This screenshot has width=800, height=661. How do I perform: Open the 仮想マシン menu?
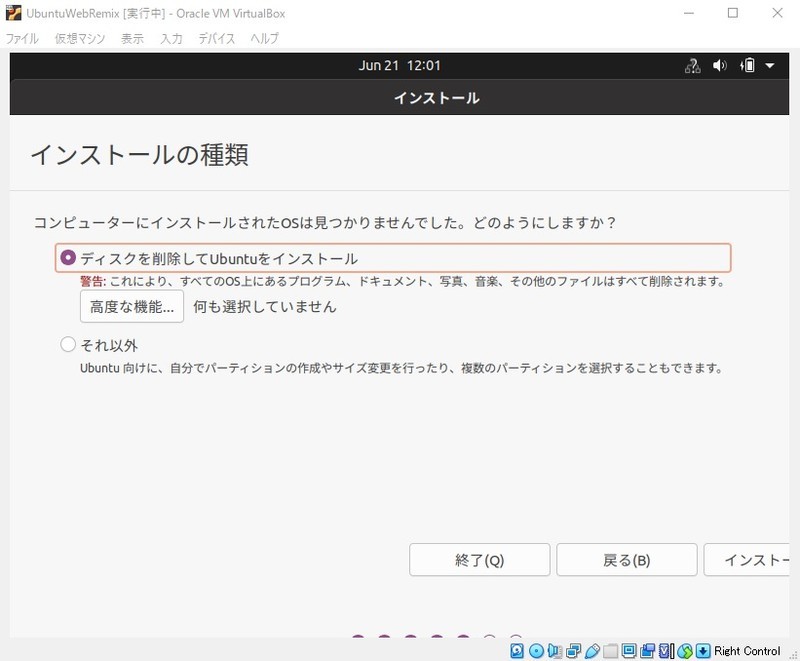(80, 38)
